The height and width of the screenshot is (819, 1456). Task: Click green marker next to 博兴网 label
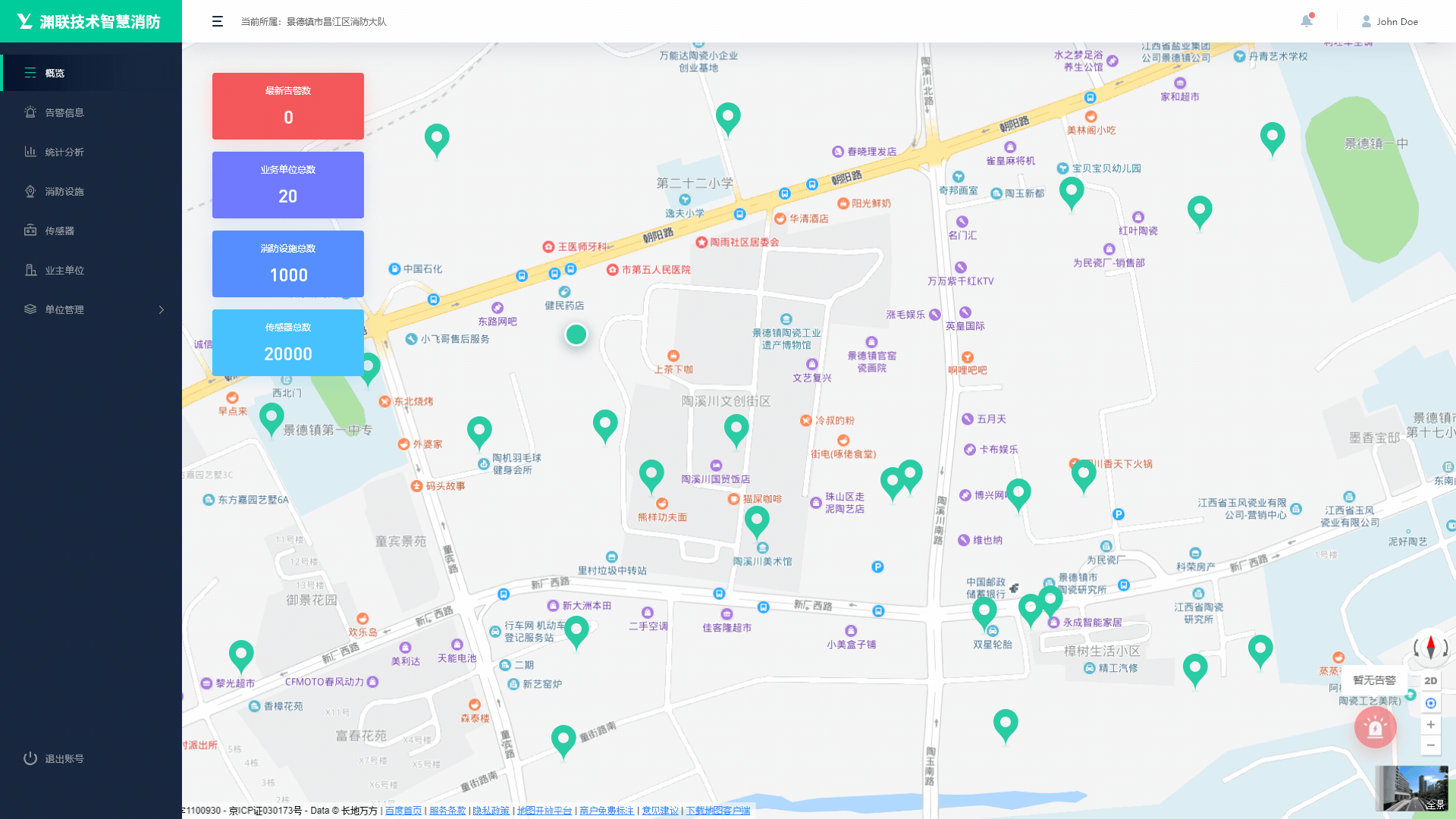[1018, 495]
